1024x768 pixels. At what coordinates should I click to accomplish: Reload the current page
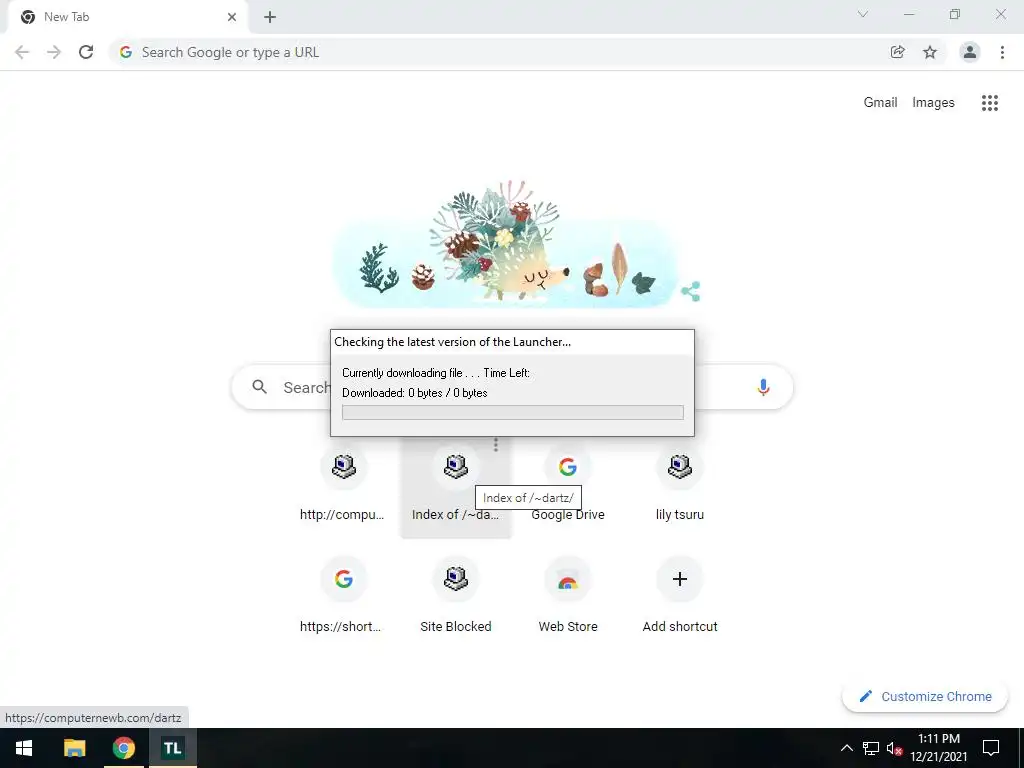click(86, 52)
